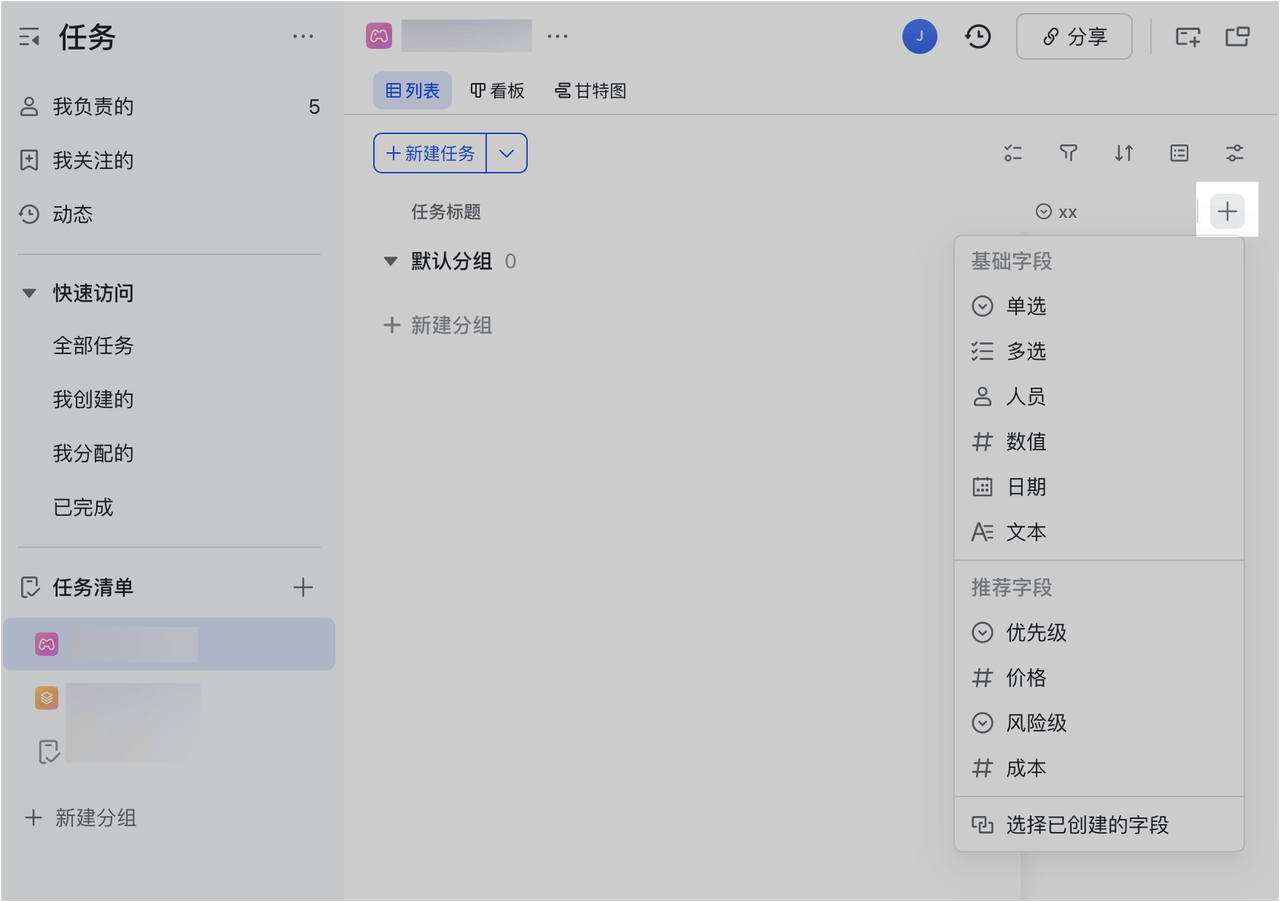The width and height of the screenshot is (1280, 902).
Task: Click 选择已创建的字段 option
Action: click(x=1099, y=825)
